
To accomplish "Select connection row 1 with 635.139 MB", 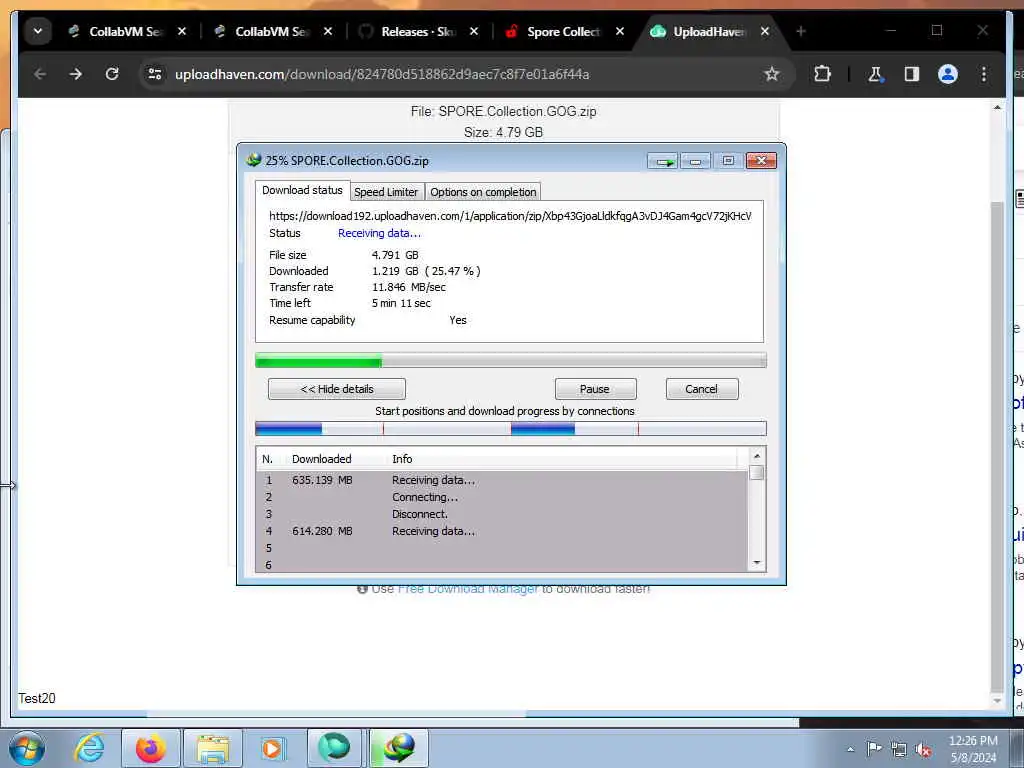I will tap(502, 480).
